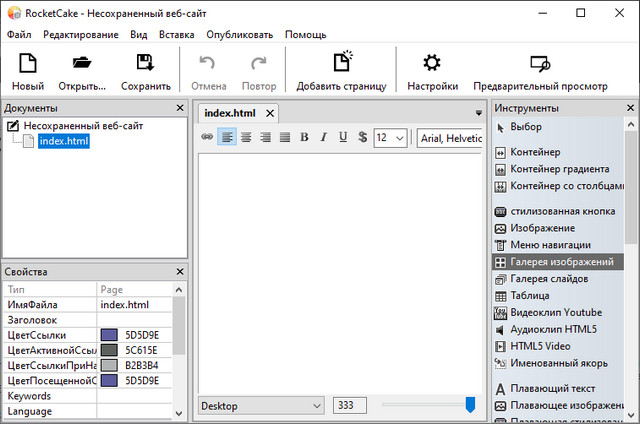Toggle bold text formatting
The height and width of the screenshot is (424, 640).
[304, 137]
